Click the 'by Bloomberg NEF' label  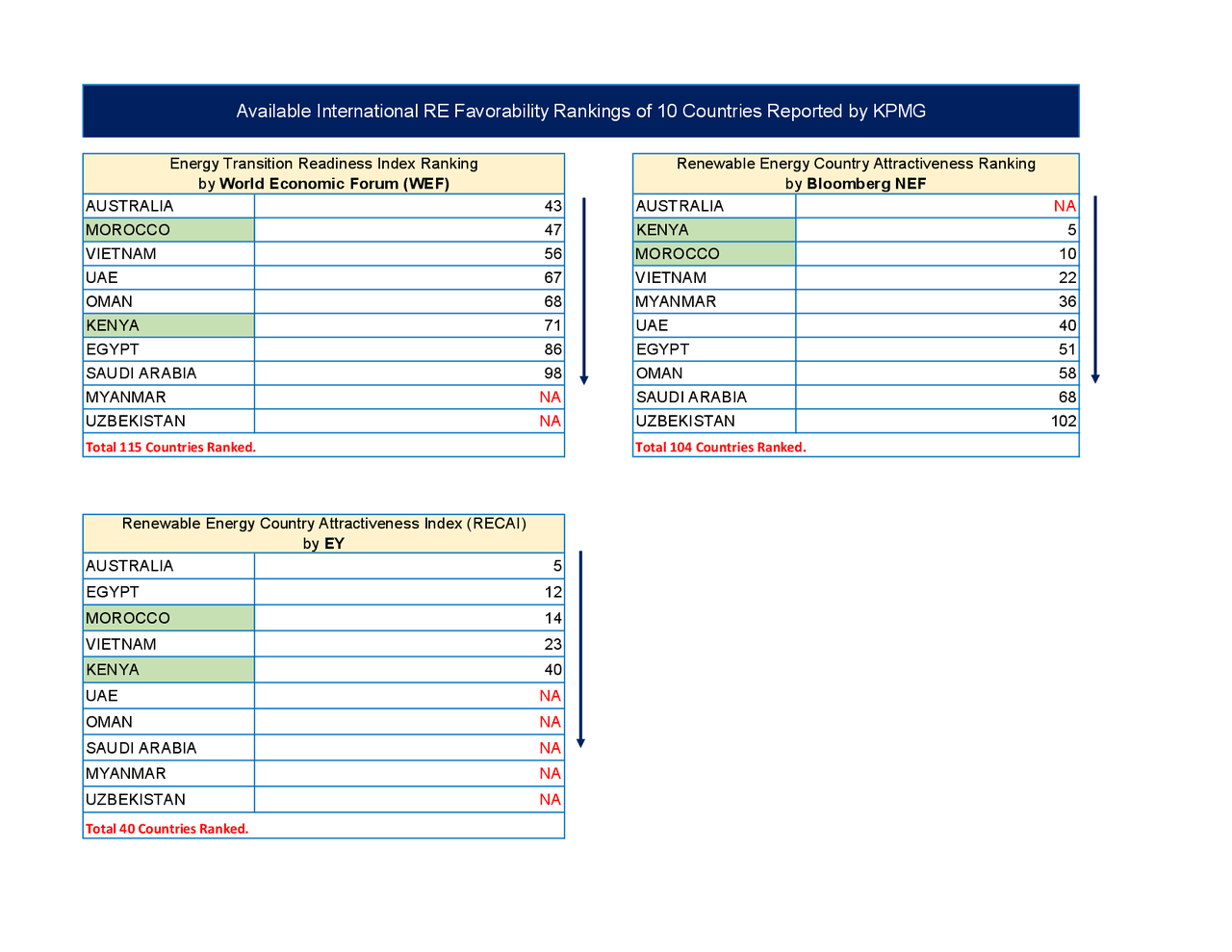click(856, 182)
